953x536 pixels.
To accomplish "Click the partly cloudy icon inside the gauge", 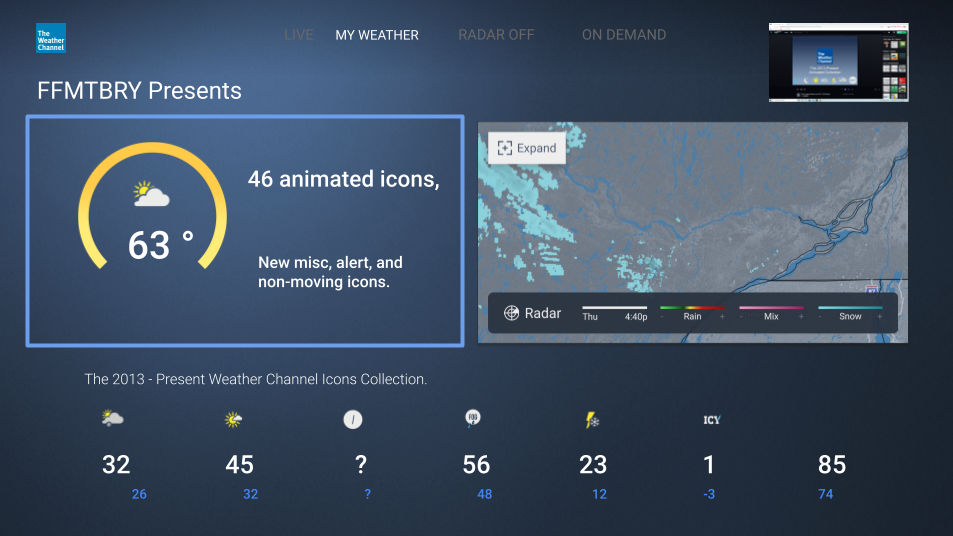I will 151,194.
